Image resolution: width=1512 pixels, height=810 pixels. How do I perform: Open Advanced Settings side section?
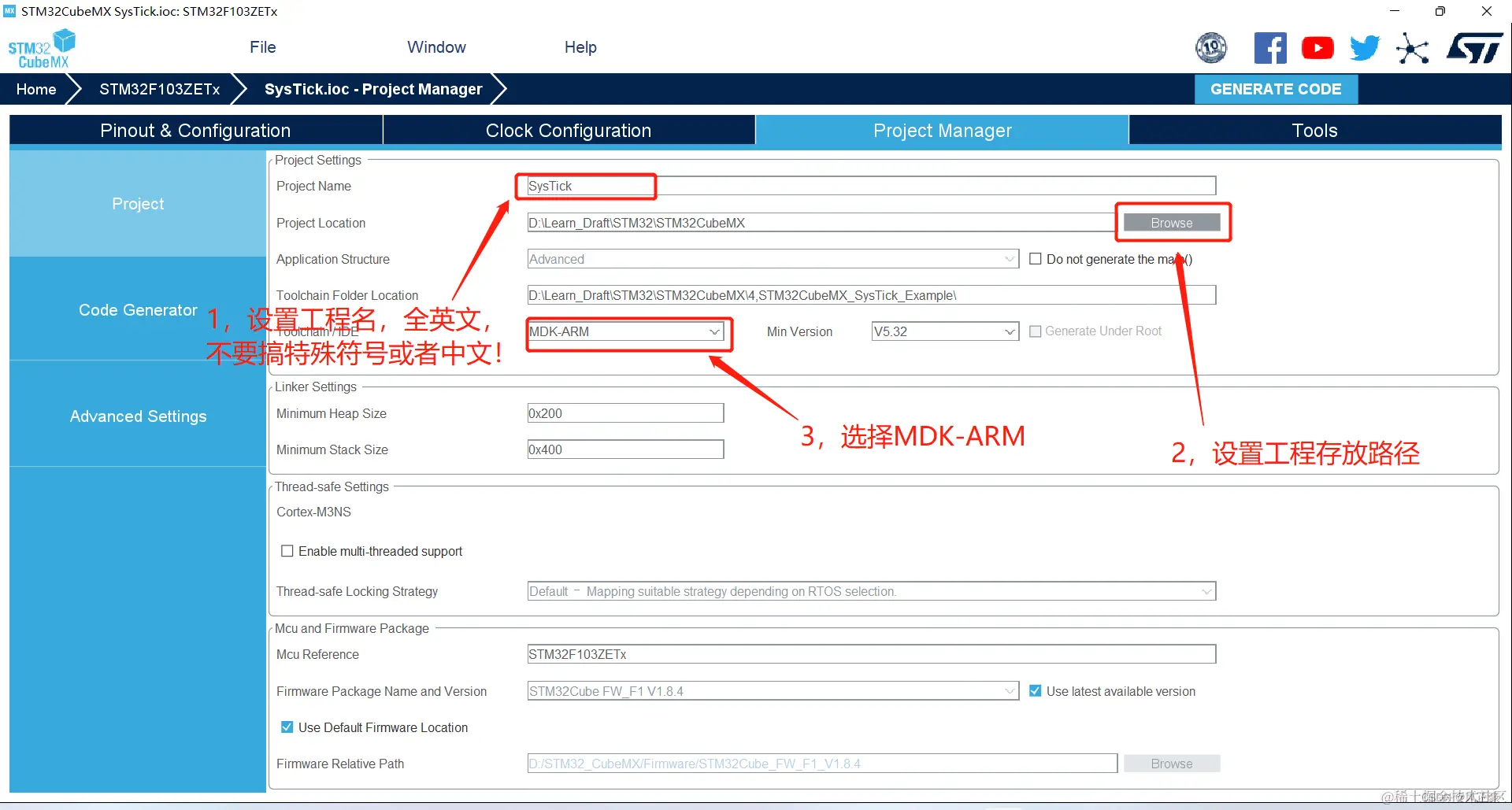coord(138,416)
